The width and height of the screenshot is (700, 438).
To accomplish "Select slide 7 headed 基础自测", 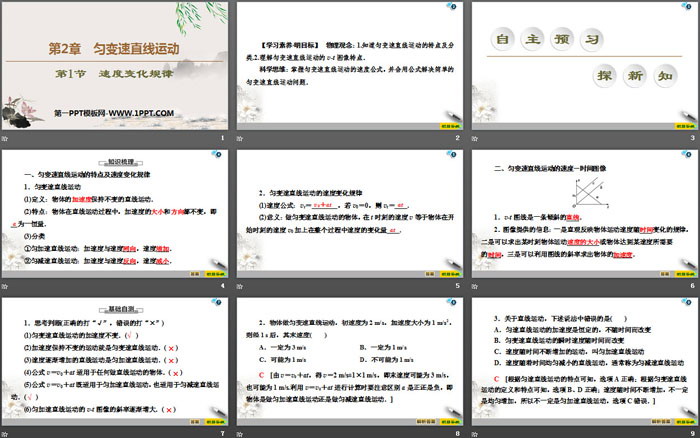I will coord(115,361).
